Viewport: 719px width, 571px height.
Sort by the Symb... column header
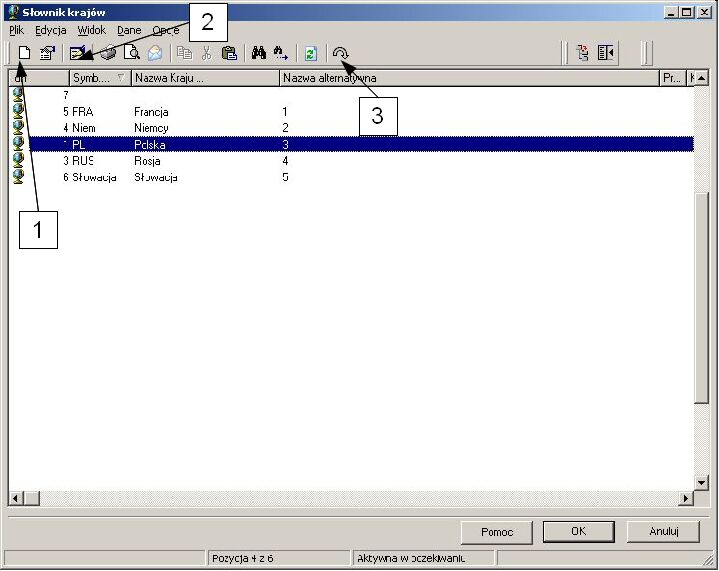coord(100,78)
